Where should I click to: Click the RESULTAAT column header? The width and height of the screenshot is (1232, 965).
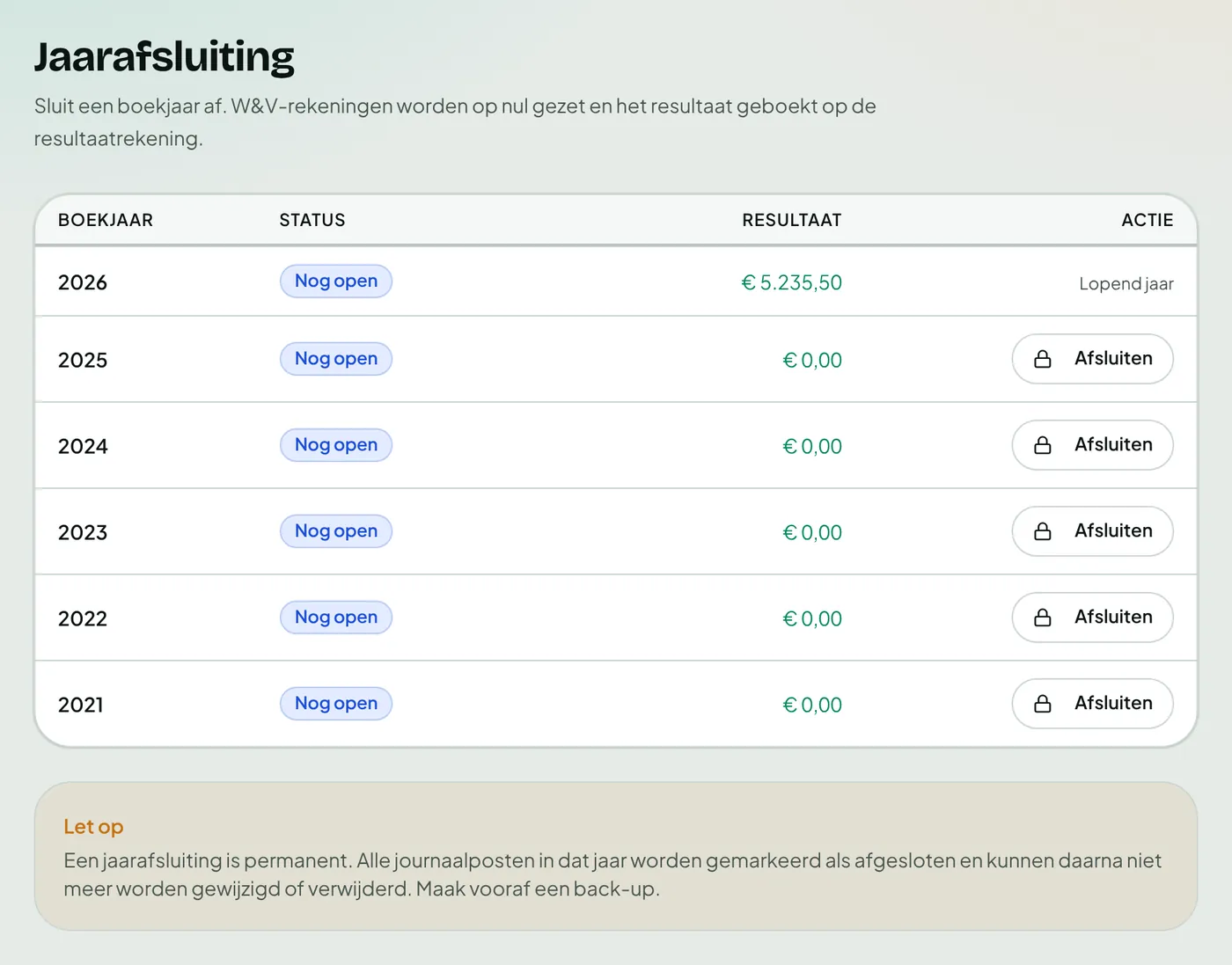pyautogui.click(x=792, y=220)
